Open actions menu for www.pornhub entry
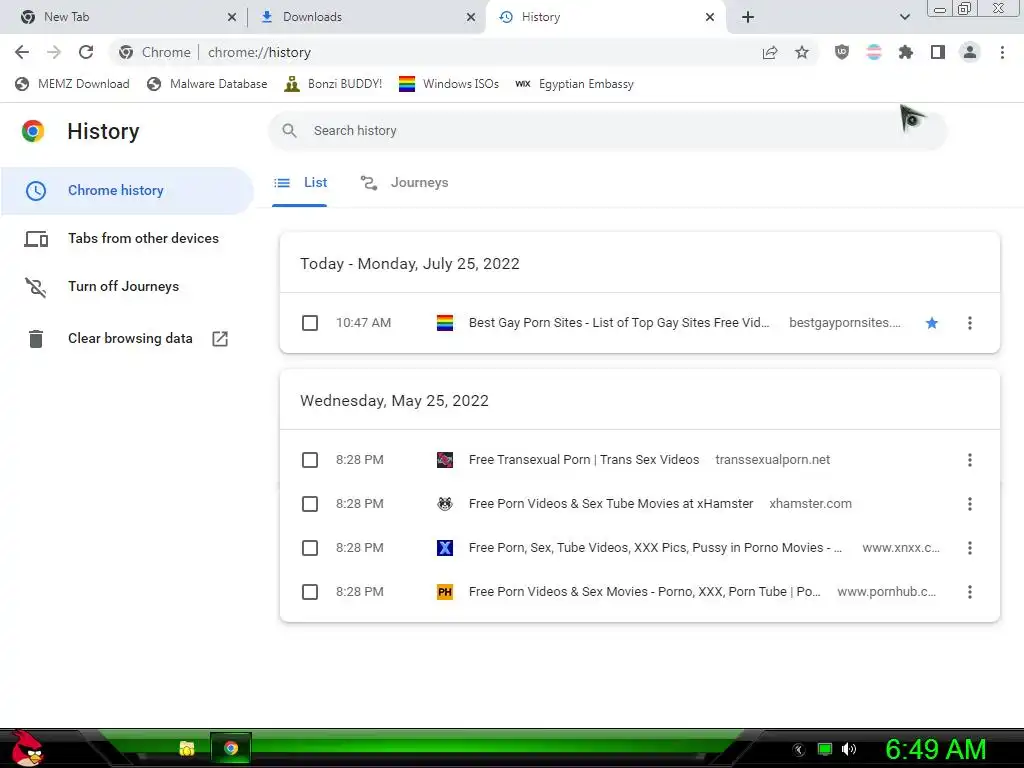Viewport: 1024px width, 768px height. tap(970, 592)
